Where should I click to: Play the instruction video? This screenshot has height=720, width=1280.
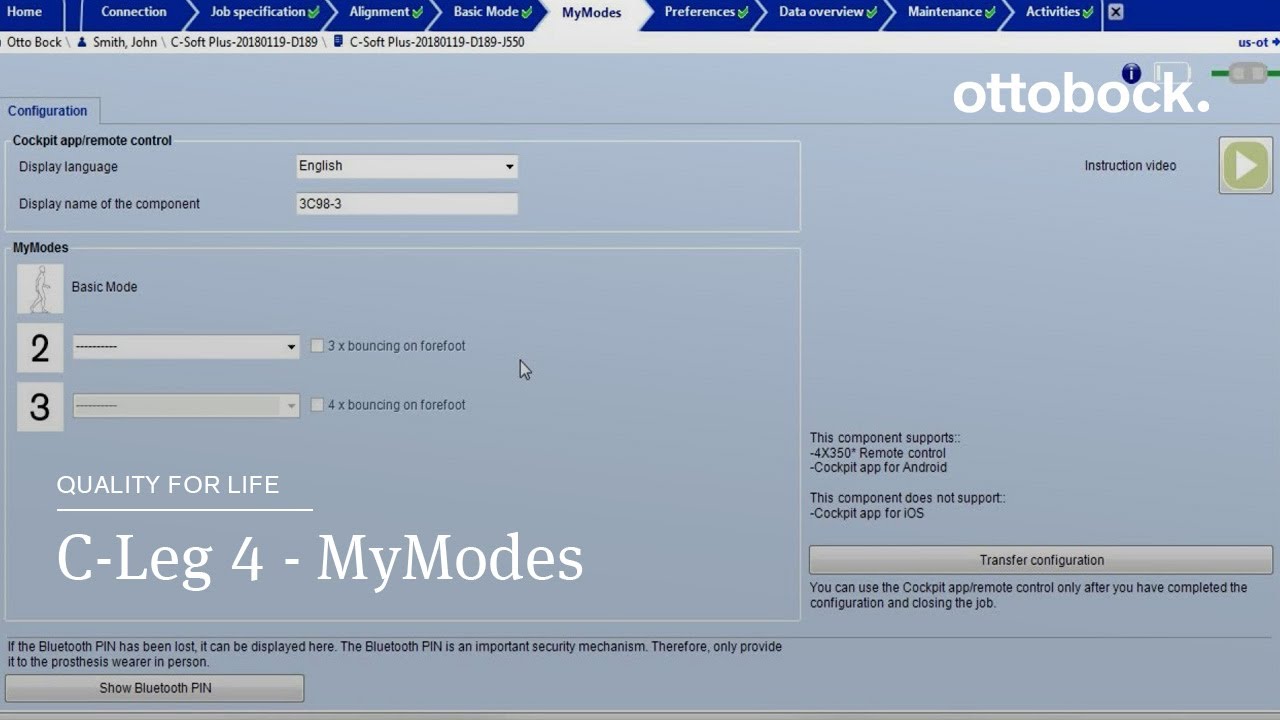click(1245, 165)
